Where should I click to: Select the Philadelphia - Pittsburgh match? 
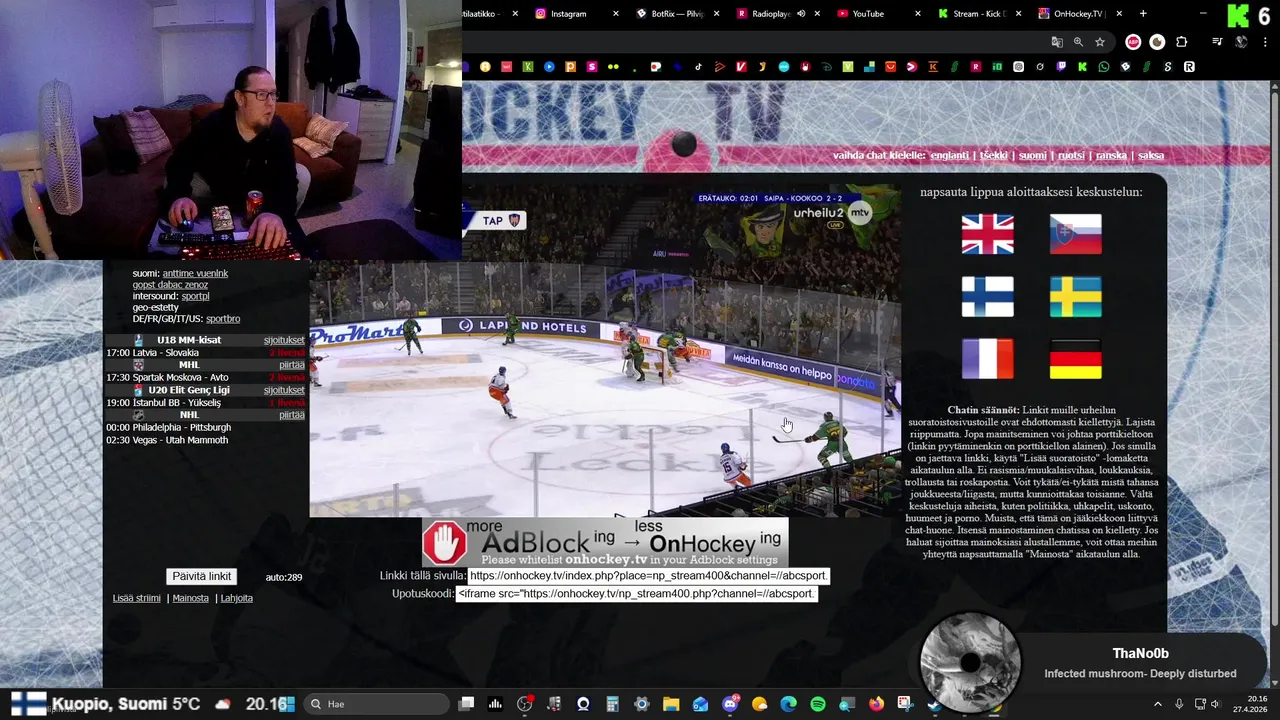tap(182, 428)
